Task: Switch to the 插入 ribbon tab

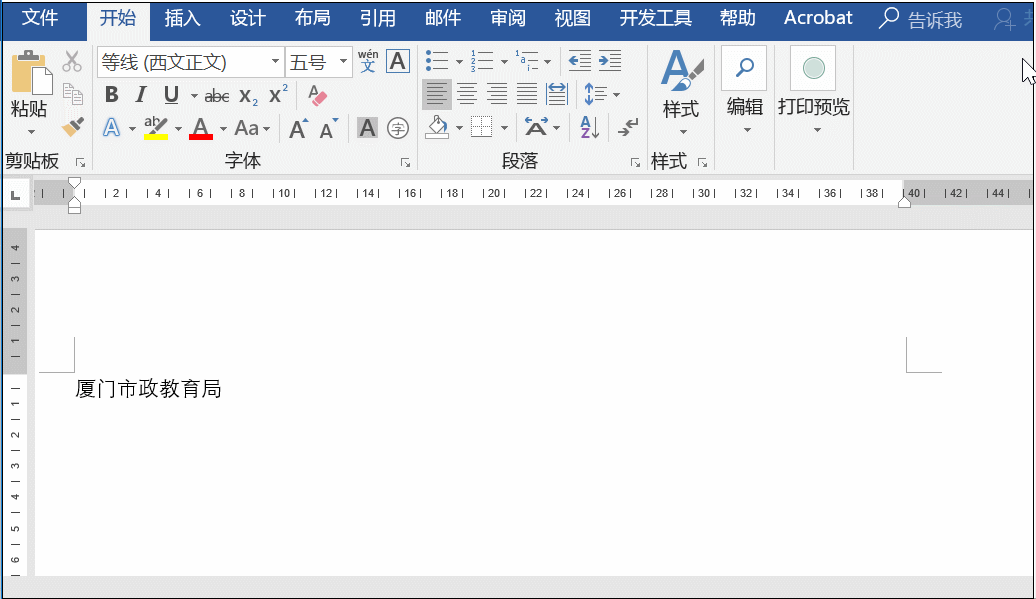Action: pyautogui.click(x=182, y=19)
